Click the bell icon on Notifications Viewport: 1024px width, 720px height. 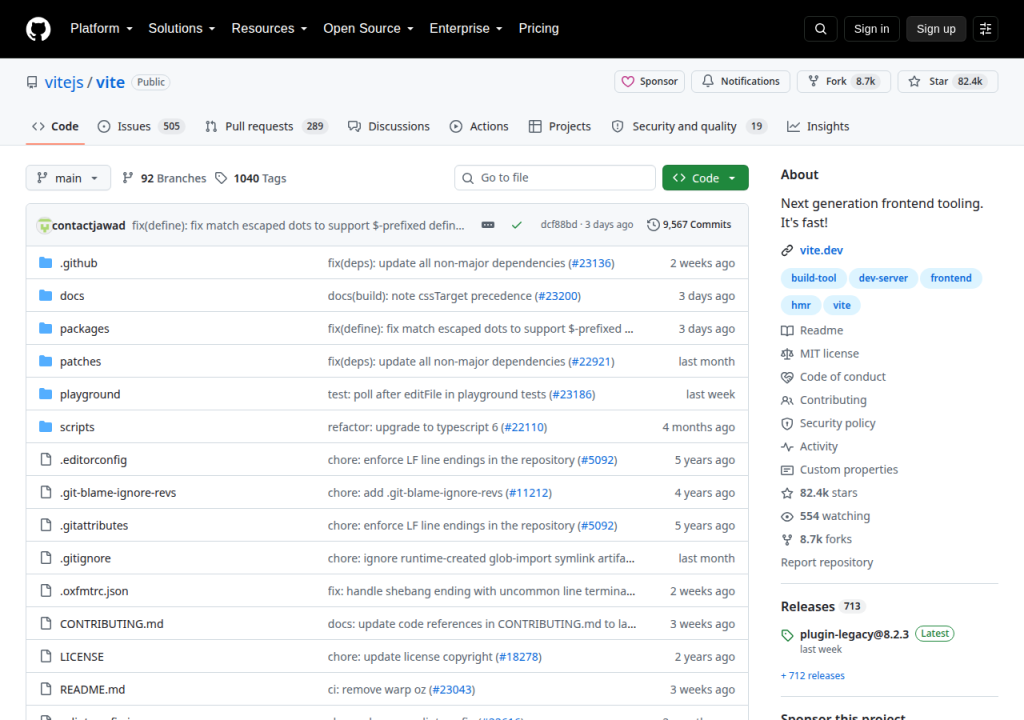[x=708, y=81]
